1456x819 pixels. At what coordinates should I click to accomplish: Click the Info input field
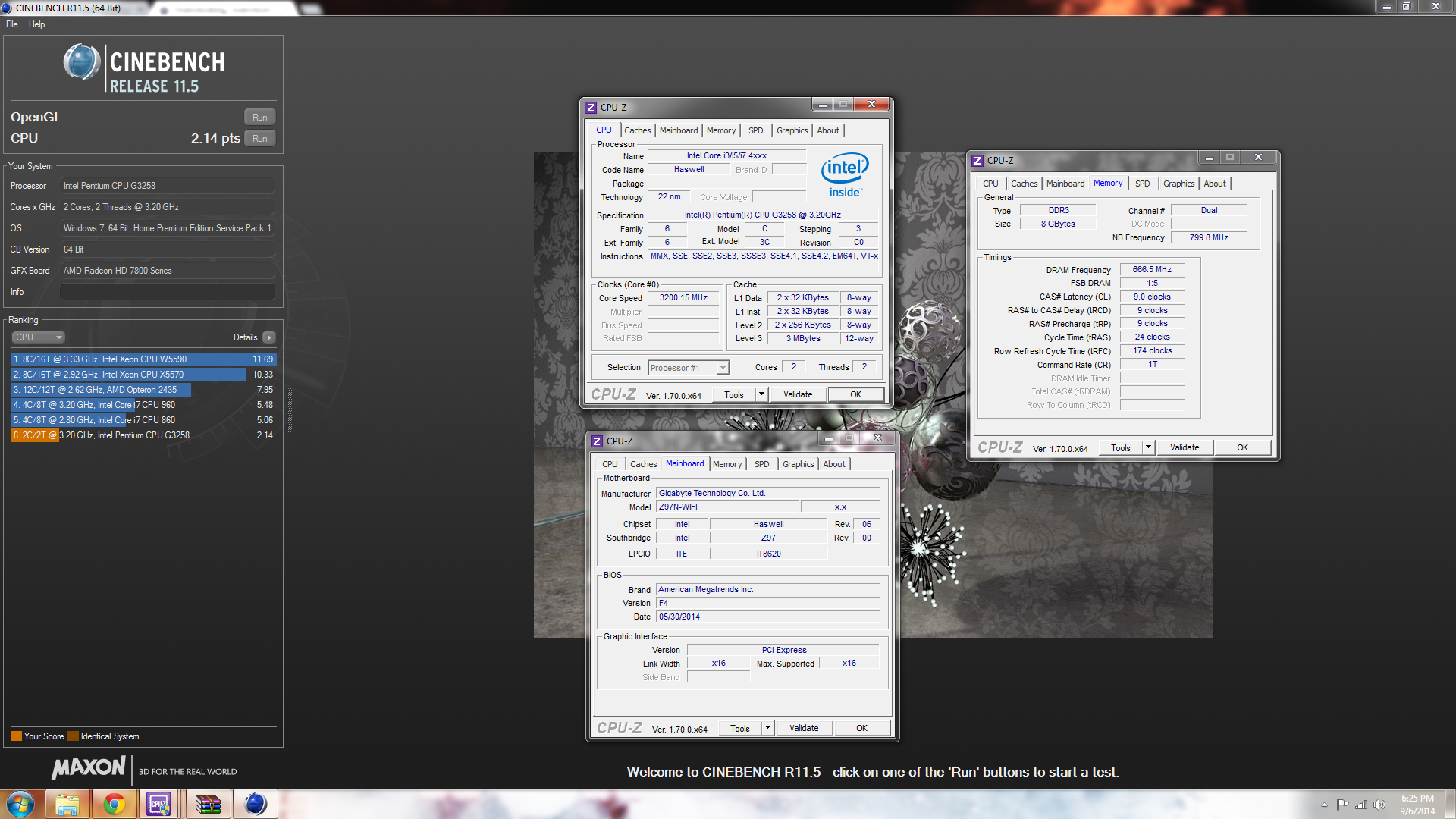pyautogui.click(x=168, y=292)
